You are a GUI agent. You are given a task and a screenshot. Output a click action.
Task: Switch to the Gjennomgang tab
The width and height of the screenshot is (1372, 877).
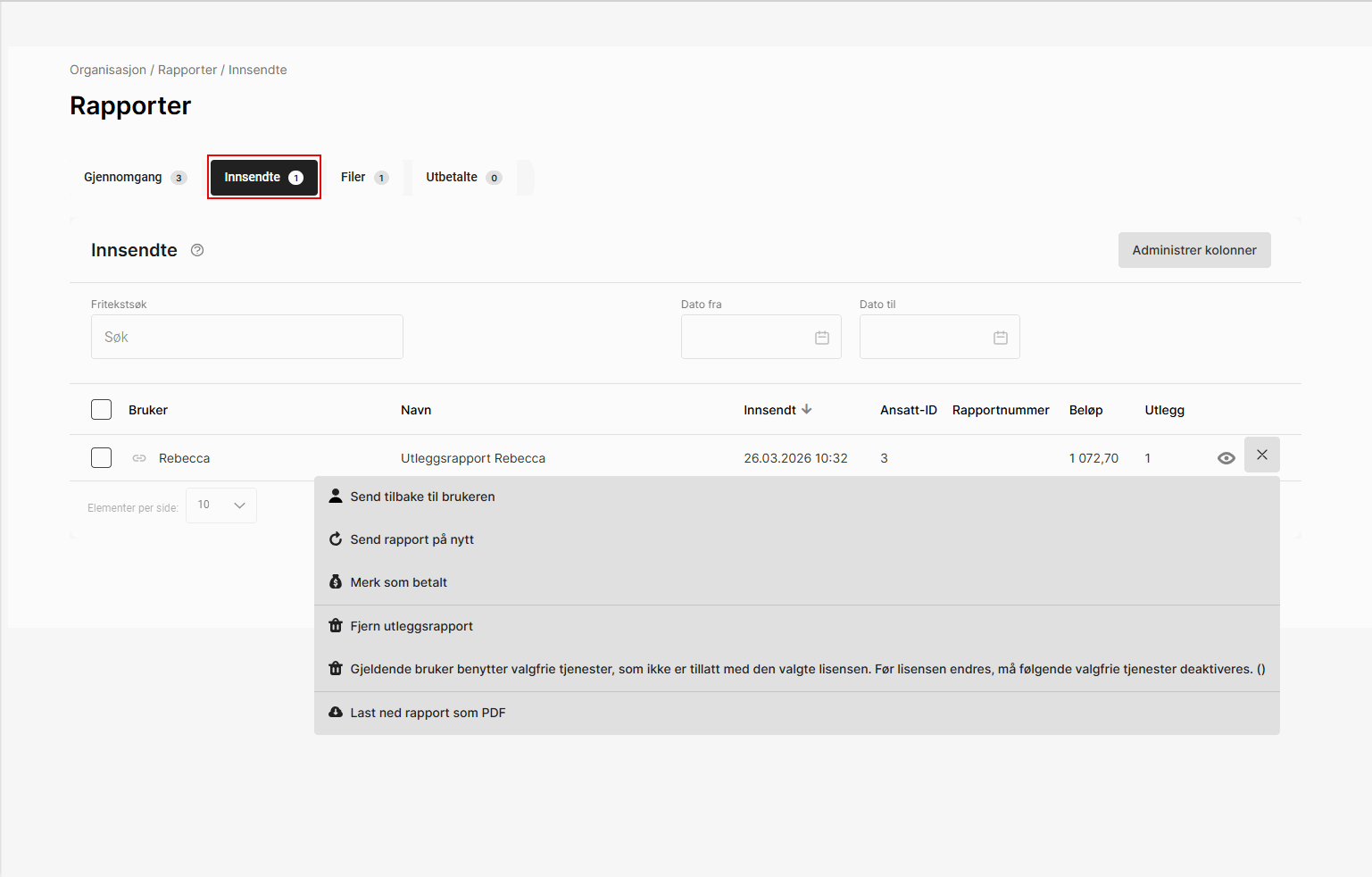coord(134,177)
